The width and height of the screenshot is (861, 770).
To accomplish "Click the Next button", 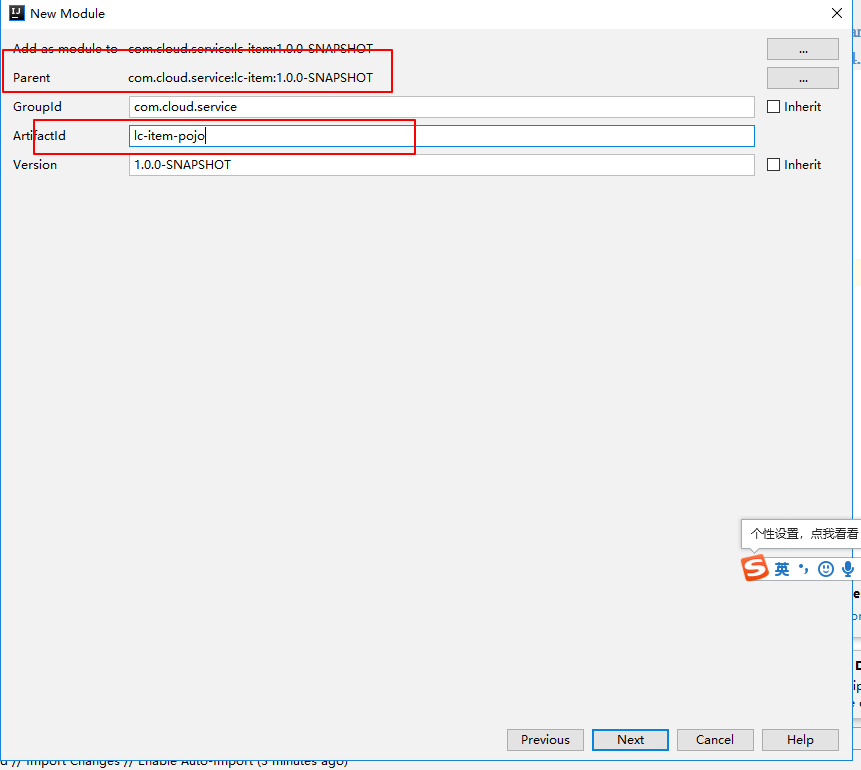I will click(x=630, y=739).
